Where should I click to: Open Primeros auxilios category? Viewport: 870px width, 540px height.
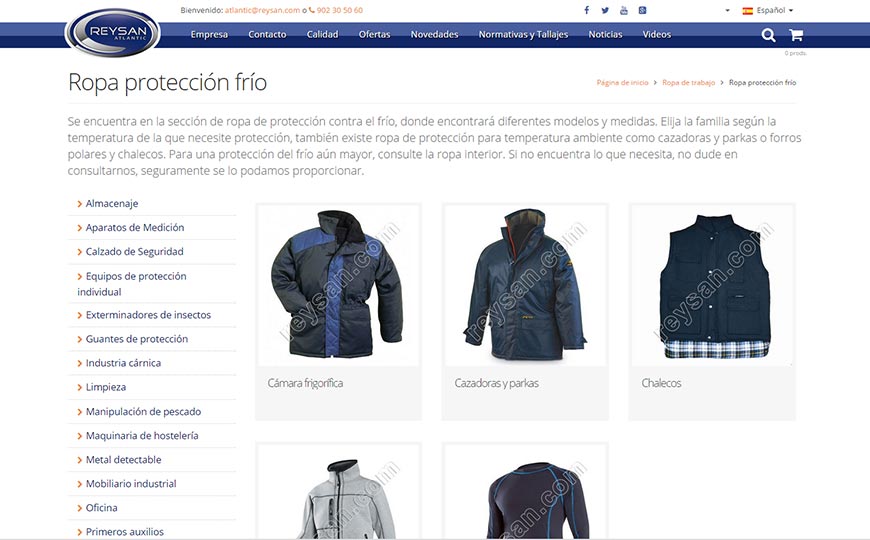pos(125,532)
